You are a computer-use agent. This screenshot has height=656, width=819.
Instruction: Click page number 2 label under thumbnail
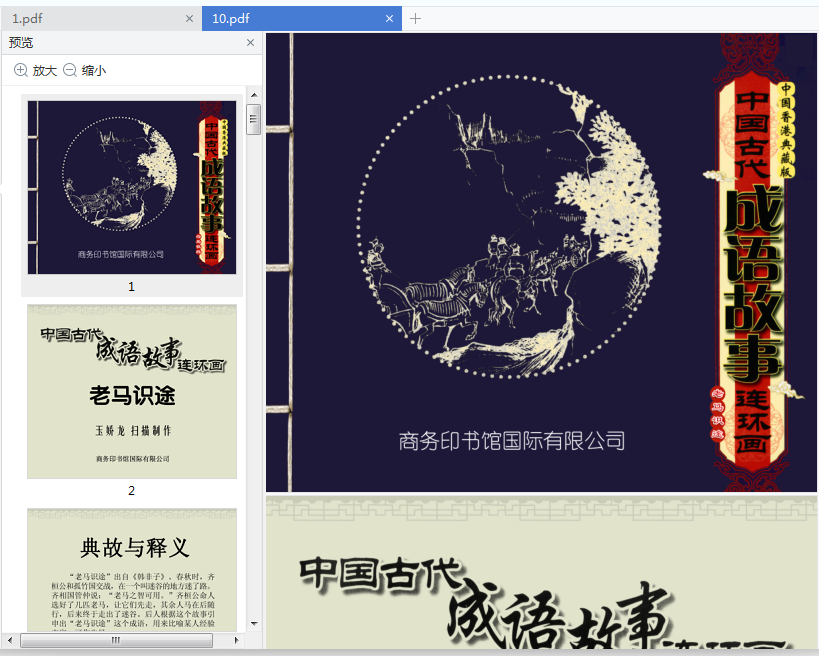tap(132, 490)
